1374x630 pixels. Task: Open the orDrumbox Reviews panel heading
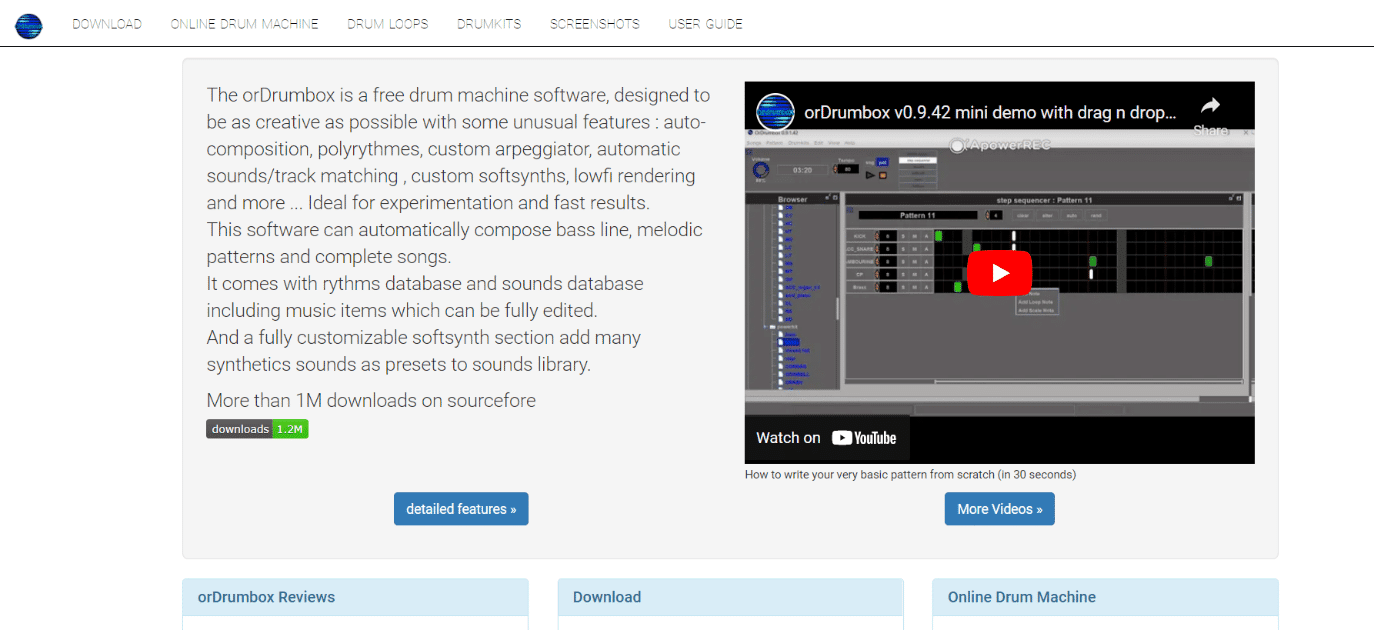266,597
